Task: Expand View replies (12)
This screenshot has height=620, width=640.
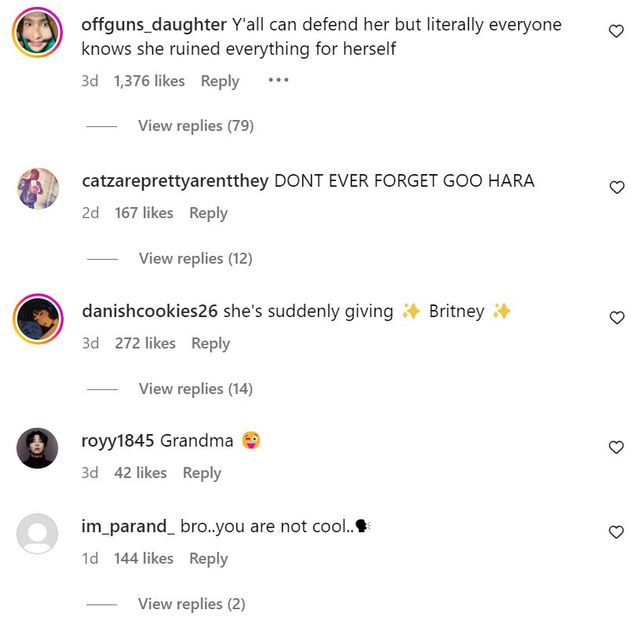Action: coord(196,258)
